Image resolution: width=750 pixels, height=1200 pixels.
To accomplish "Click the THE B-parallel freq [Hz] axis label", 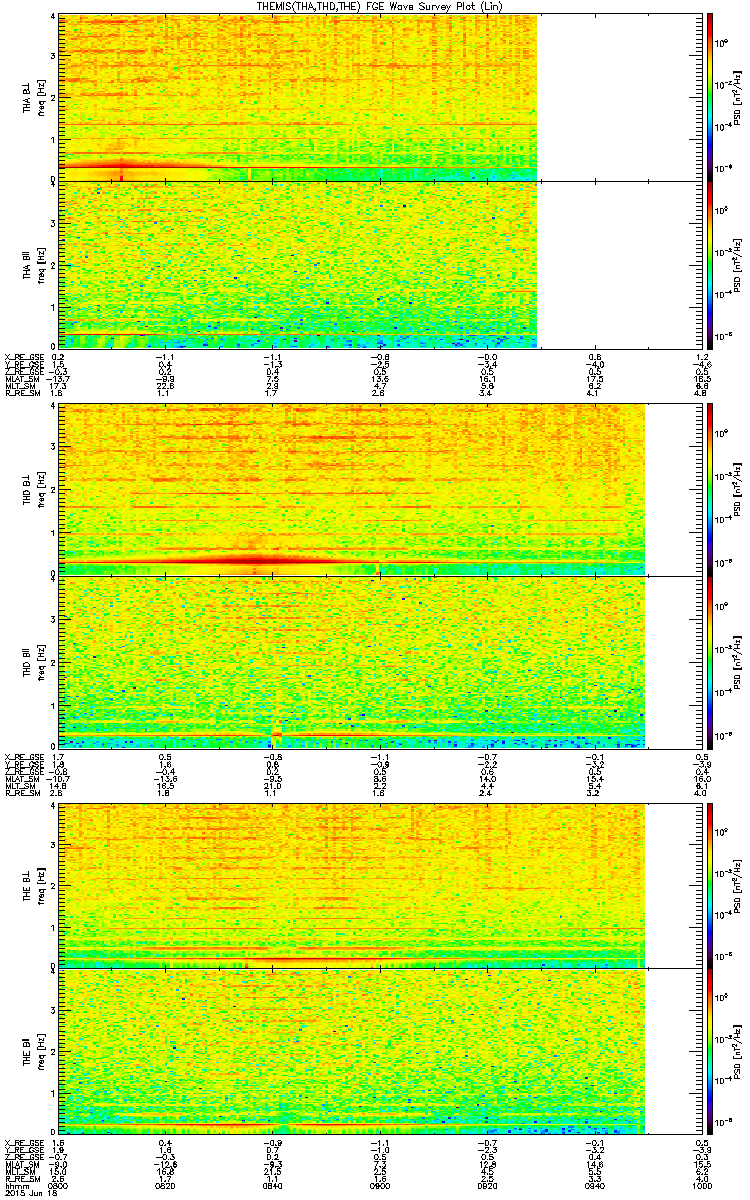I will tap(40, 1052).
